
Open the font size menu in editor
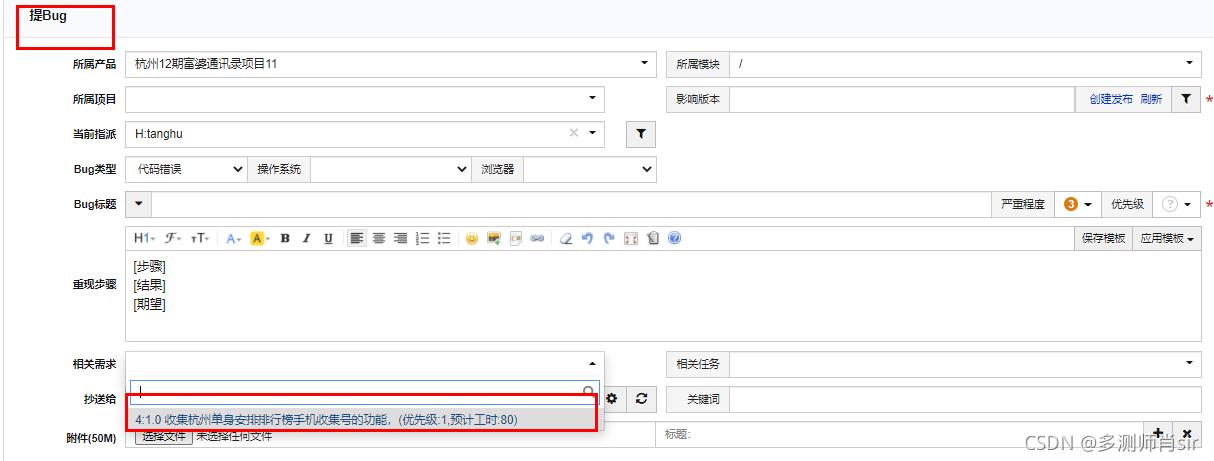point(199,238)
